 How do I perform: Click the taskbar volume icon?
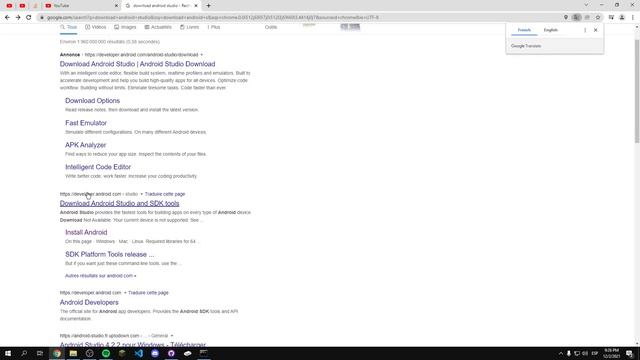pyautogui.click(x=585, y=353)
